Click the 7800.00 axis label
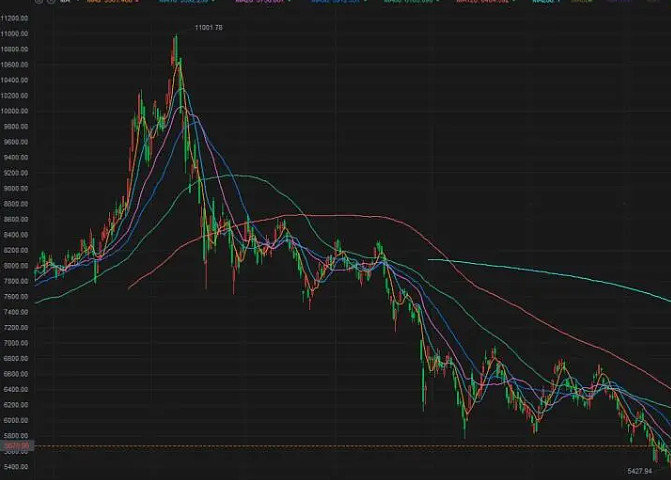This screenshot has height=480, width=671. click(x=16, y=281)
